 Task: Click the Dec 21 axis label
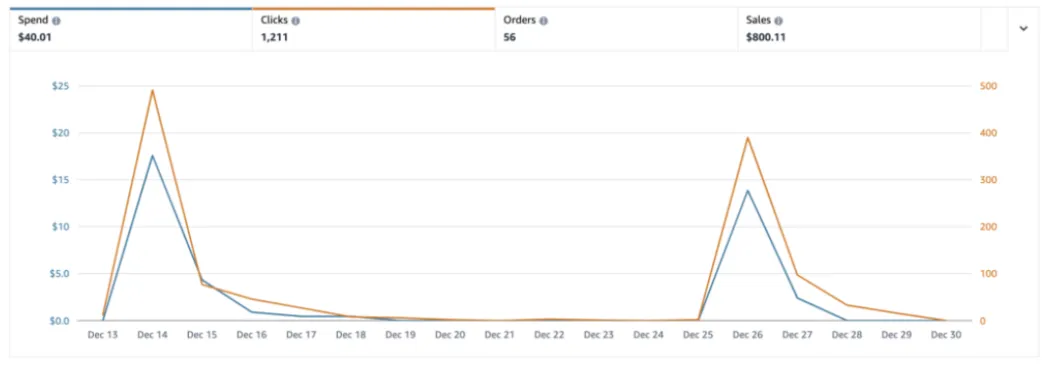tap(500, 336)
